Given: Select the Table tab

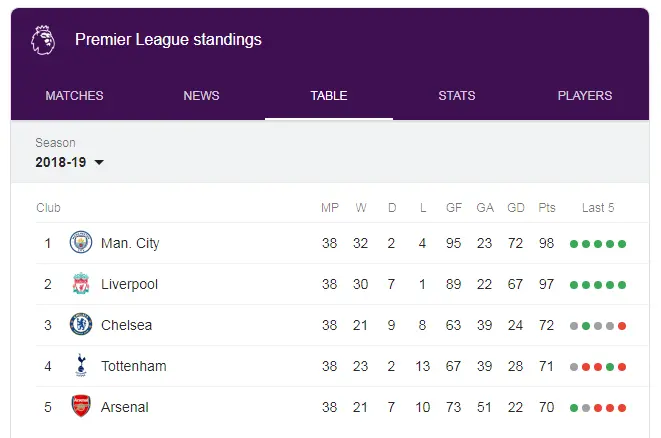Looking at the screenshot, I should pyautogui.click(x=329, y=96).
